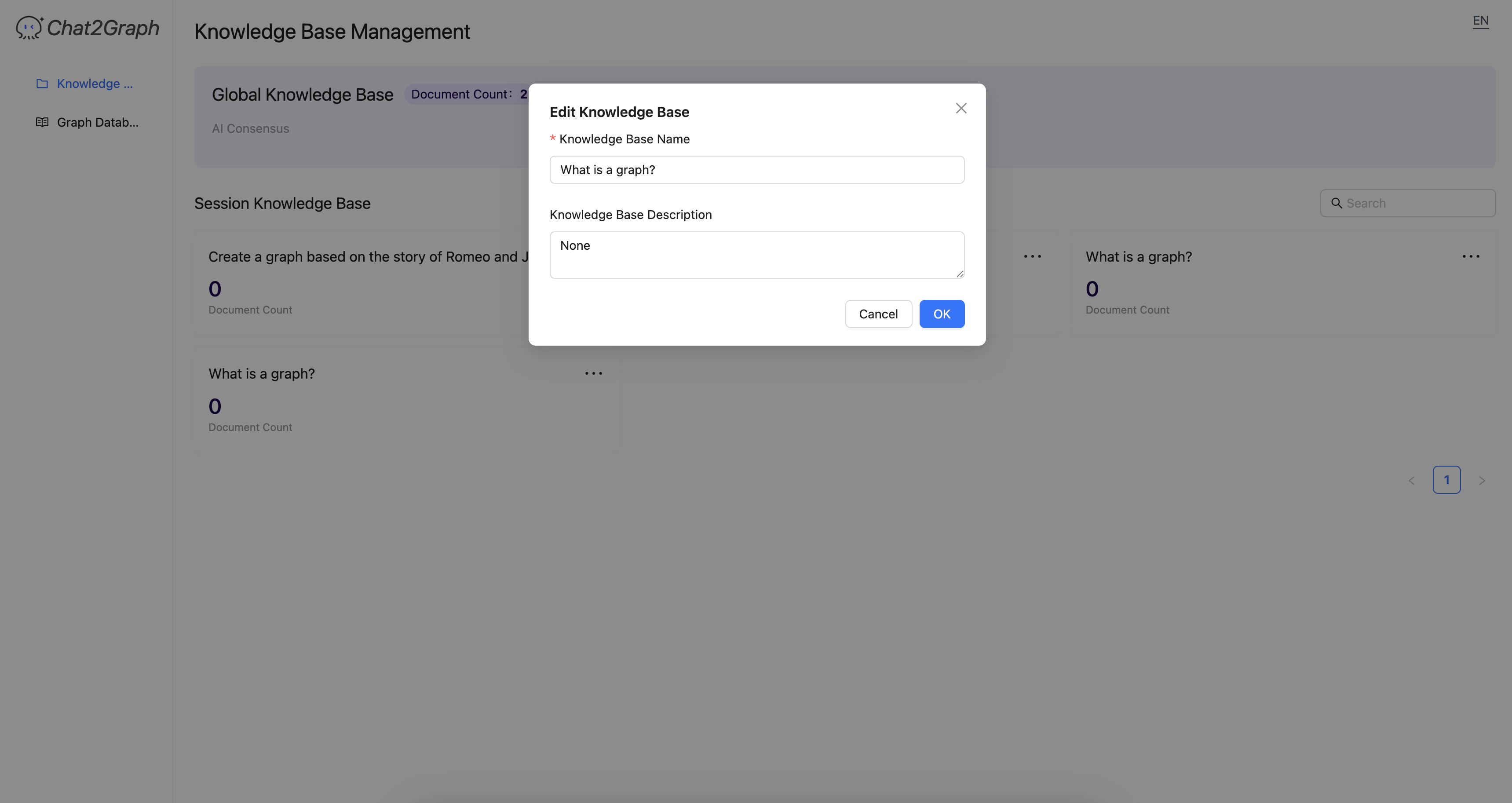Select page 1 in pagination

pos(1446,480)
